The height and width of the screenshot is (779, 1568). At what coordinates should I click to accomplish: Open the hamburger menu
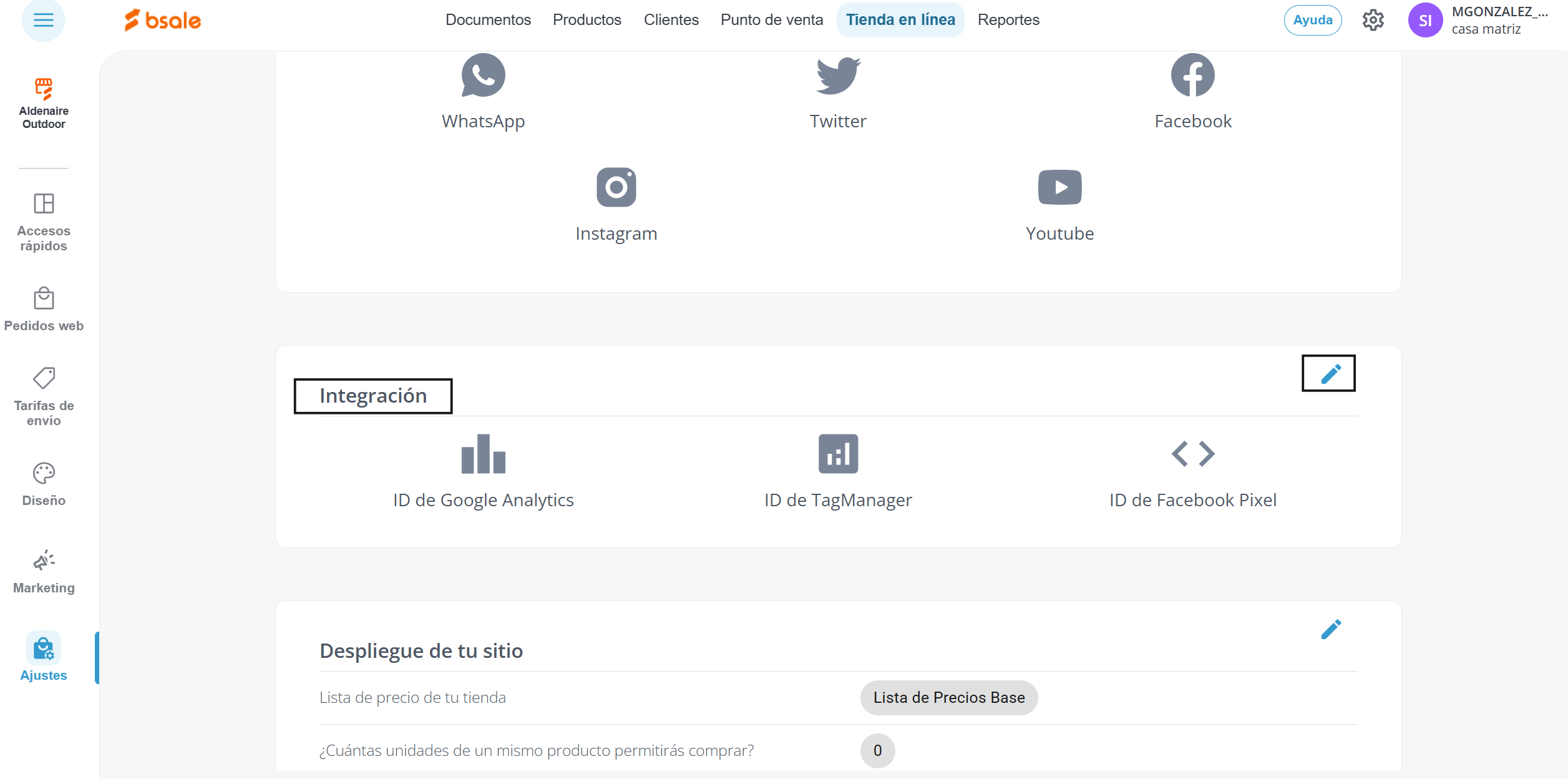coord(43,20)
